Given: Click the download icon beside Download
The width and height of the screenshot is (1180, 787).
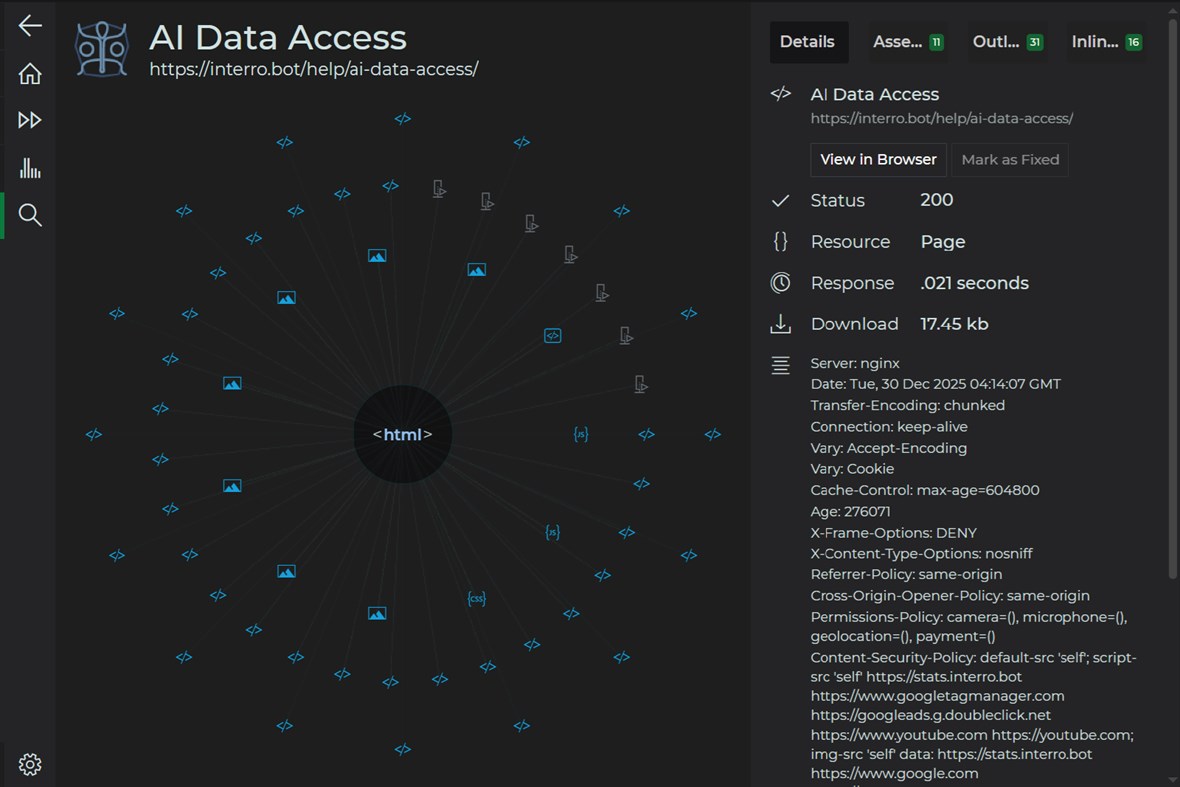Looking at the screenshot, I should point(781,324).
